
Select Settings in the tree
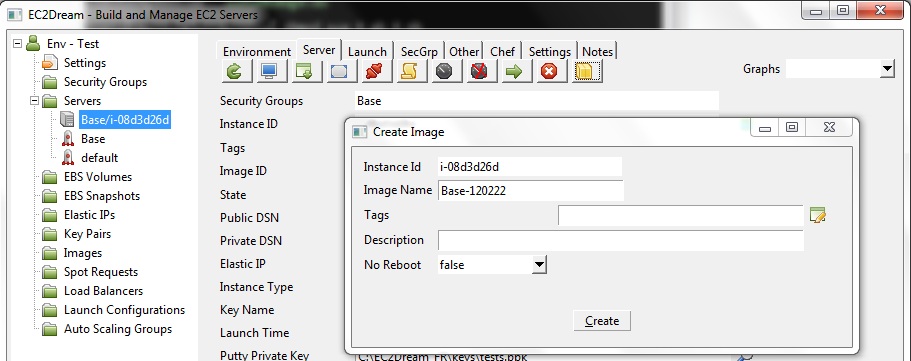85,63
